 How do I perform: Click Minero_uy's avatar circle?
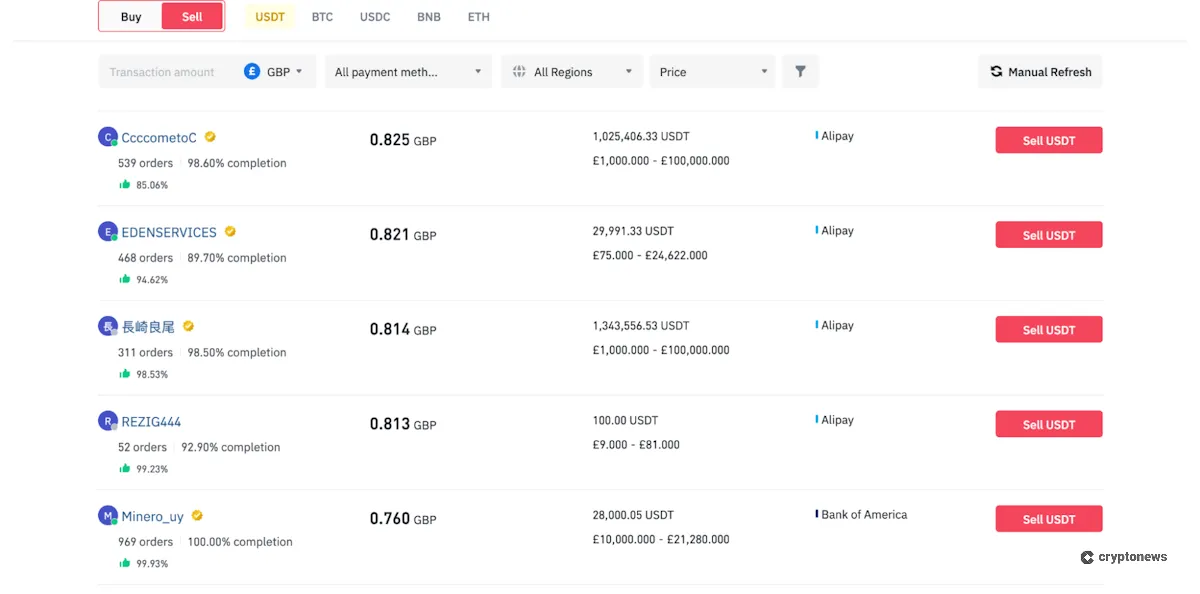click(x=108, y=515)
